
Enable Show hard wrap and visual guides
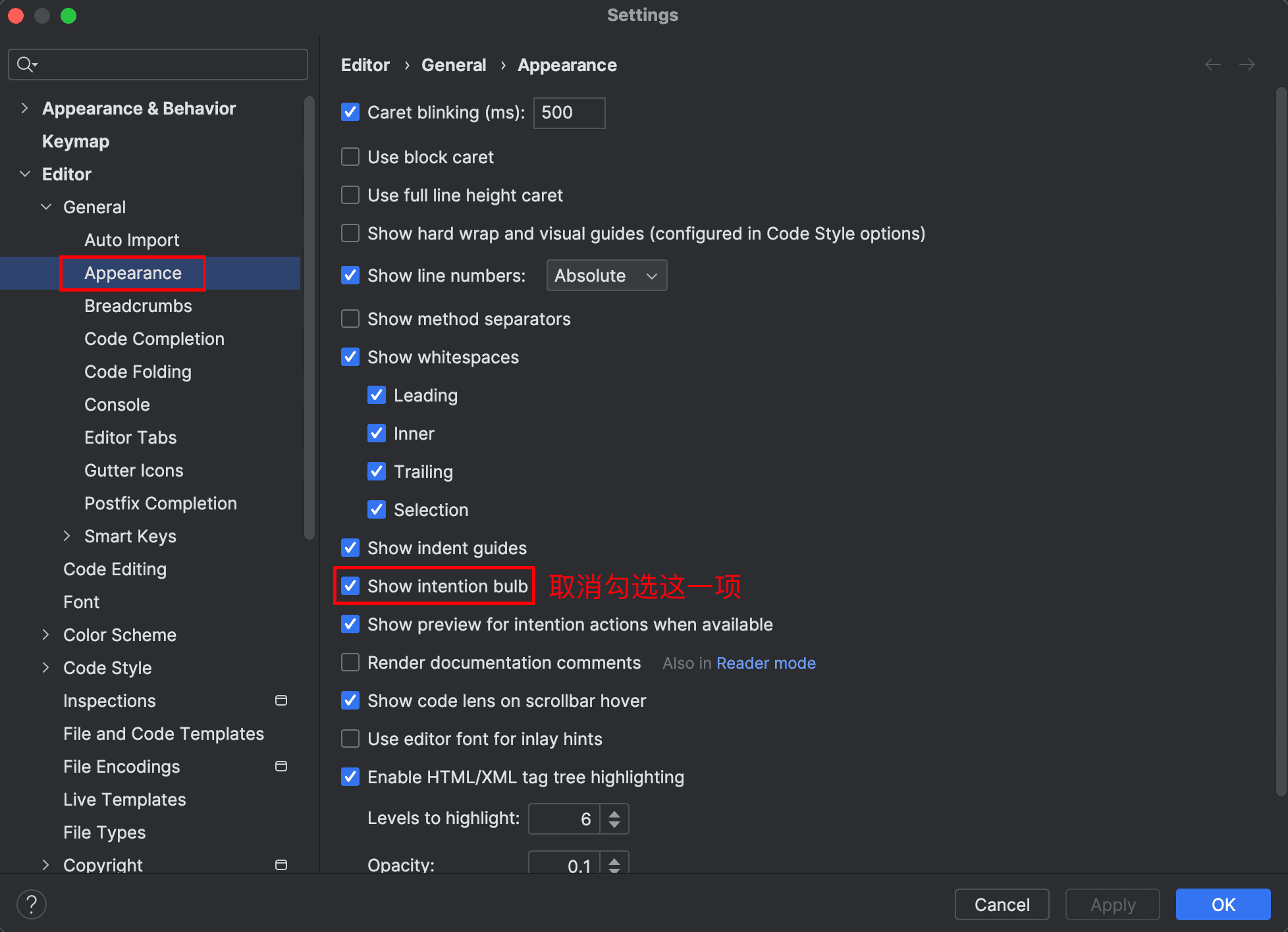pyautogui.click(x=350, y=233)
